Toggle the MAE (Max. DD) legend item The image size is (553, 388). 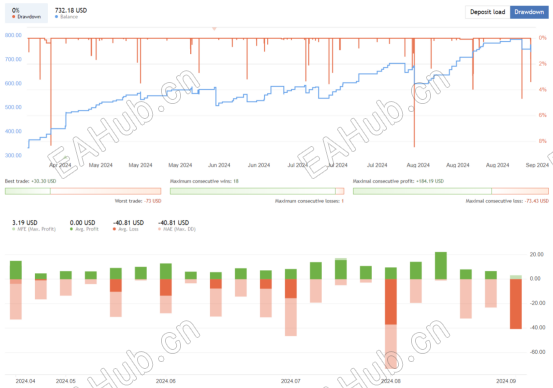(177, 229)
